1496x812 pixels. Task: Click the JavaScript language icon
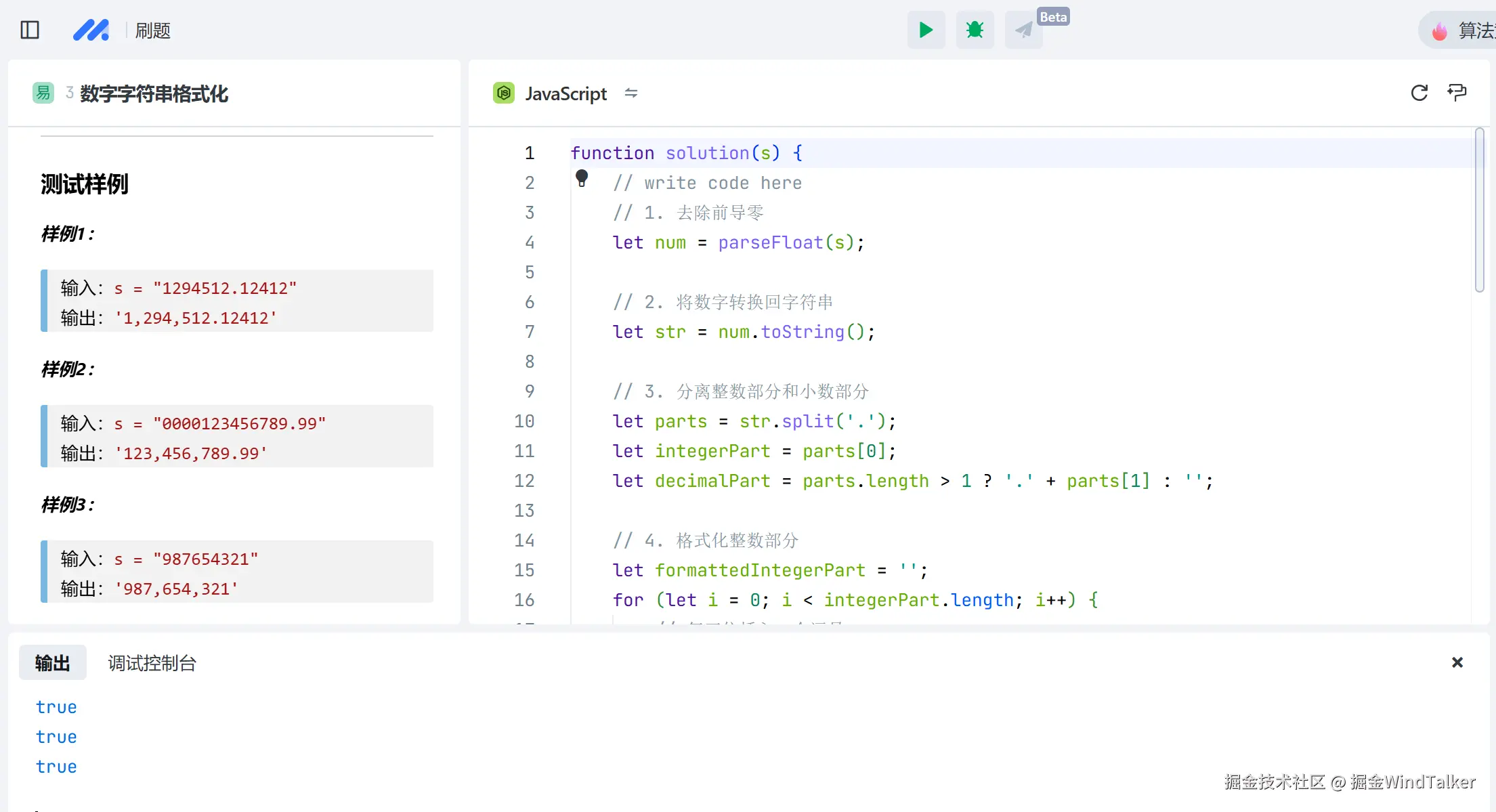pyautogui.click(x=504, y=93)
